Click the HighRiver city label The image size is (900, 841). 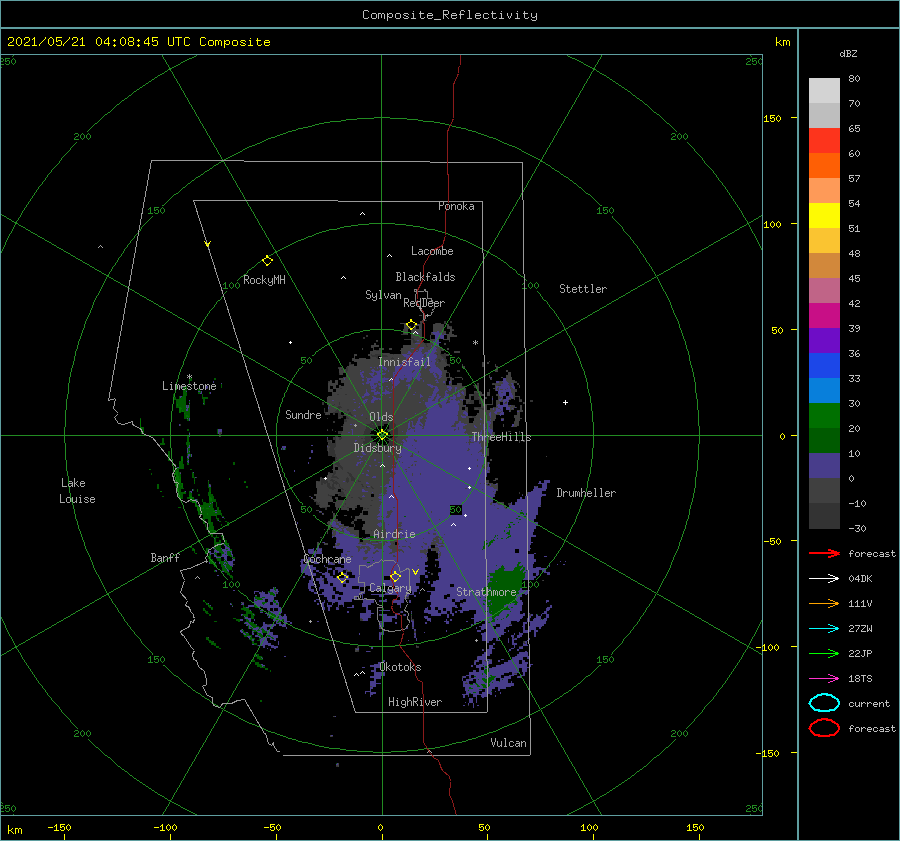(414, 702)
